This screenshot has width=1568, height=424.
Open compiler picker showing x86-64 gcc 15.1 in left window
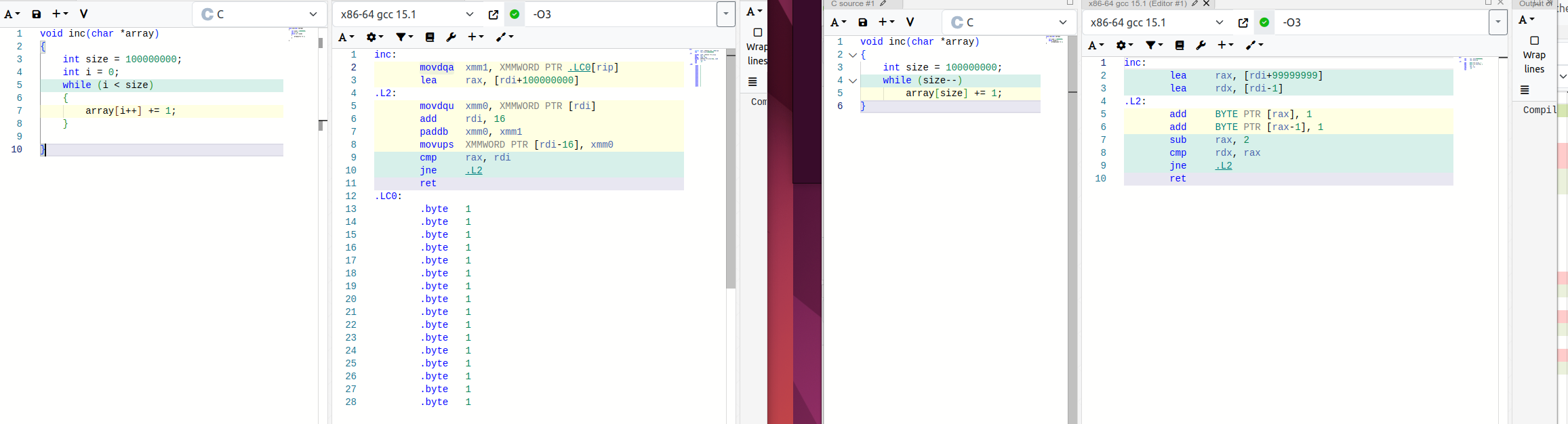click(x=407, y=14)
